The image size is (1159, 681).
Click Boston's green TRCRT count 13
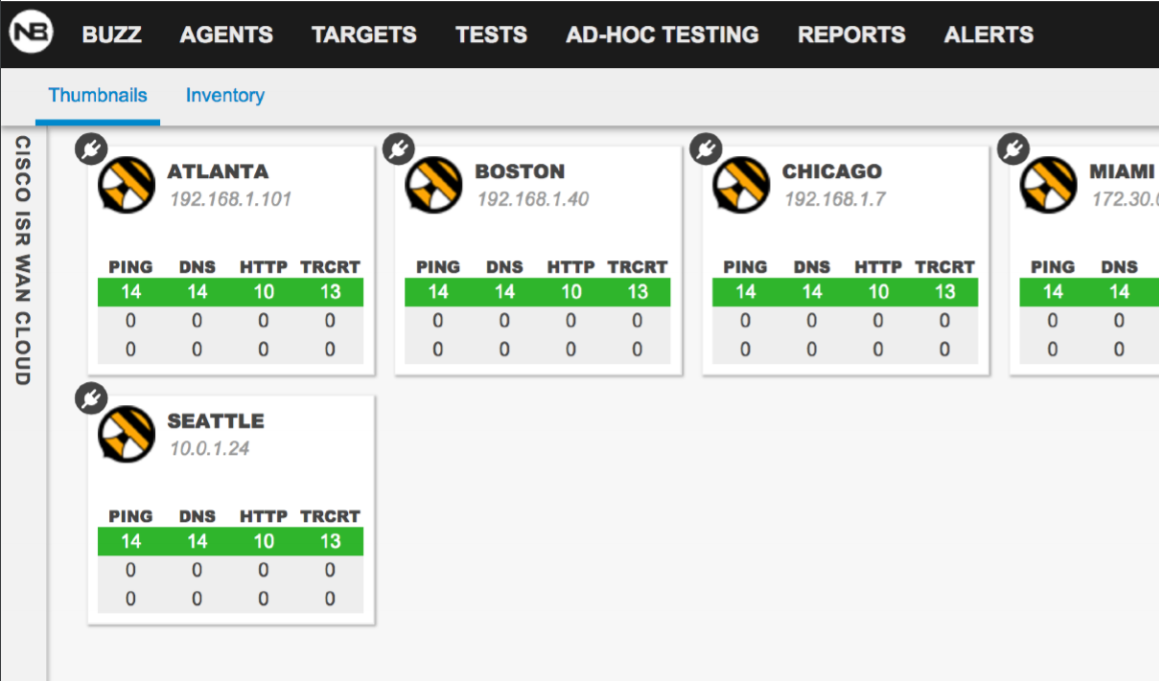click(638, 292)
